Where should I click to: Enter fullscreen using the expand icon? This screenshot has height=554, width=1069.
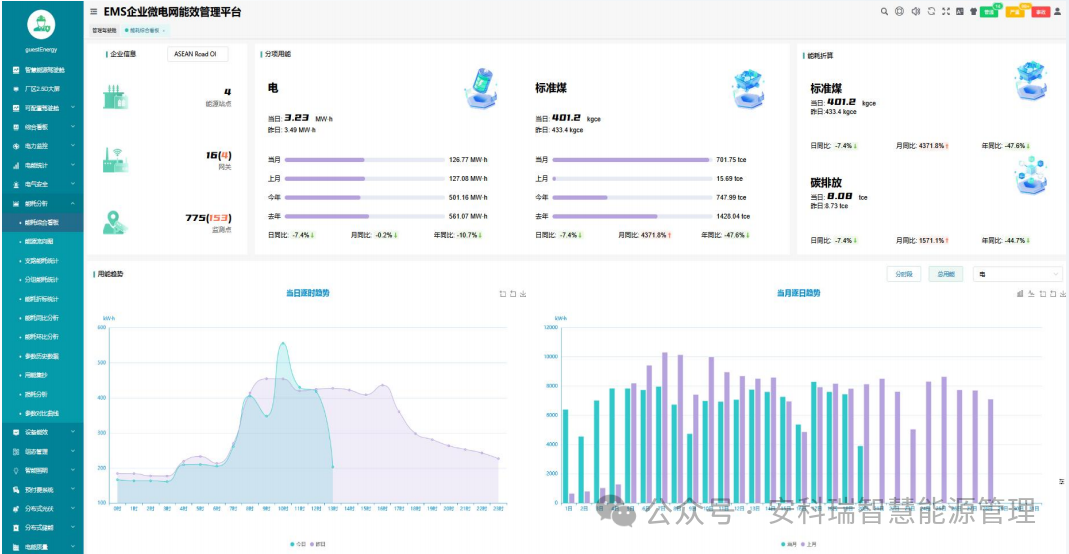coord(946,12)
